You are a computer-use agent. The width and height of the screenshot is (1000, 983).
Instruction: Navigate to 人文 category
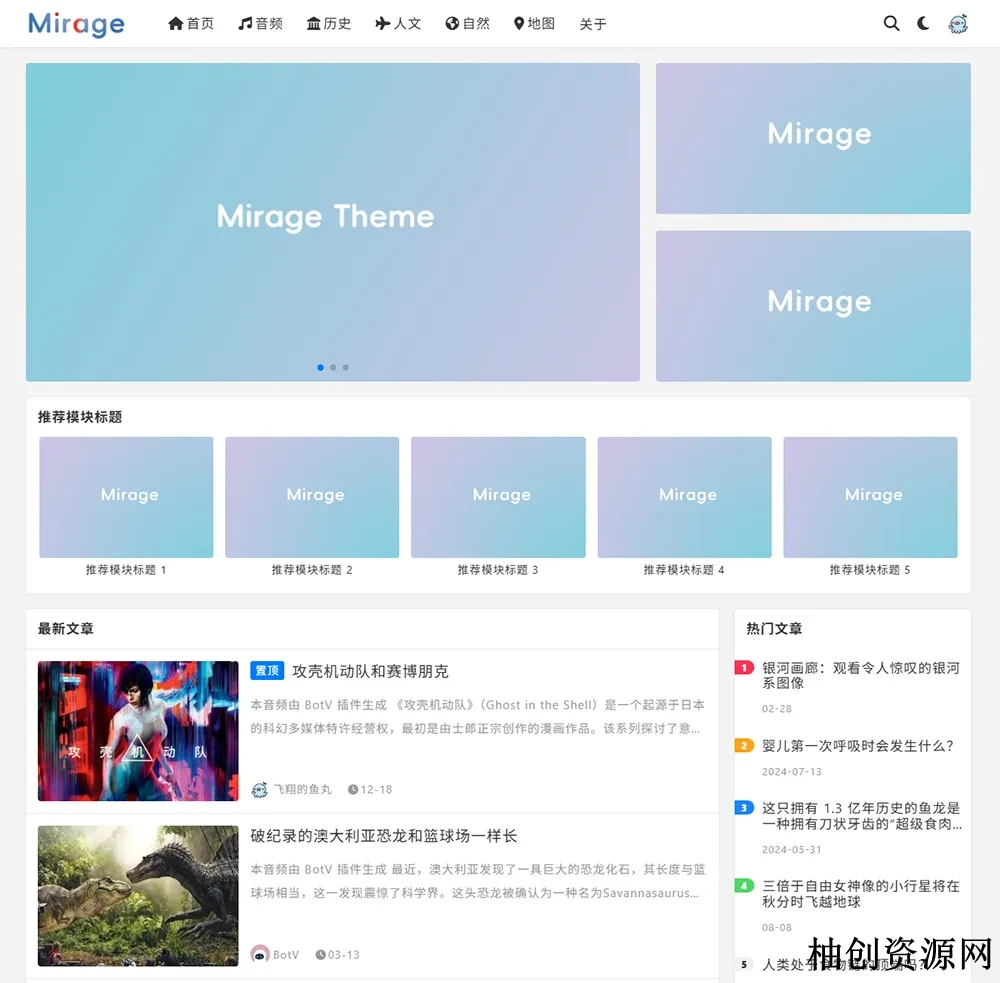[x=398, y=23]
